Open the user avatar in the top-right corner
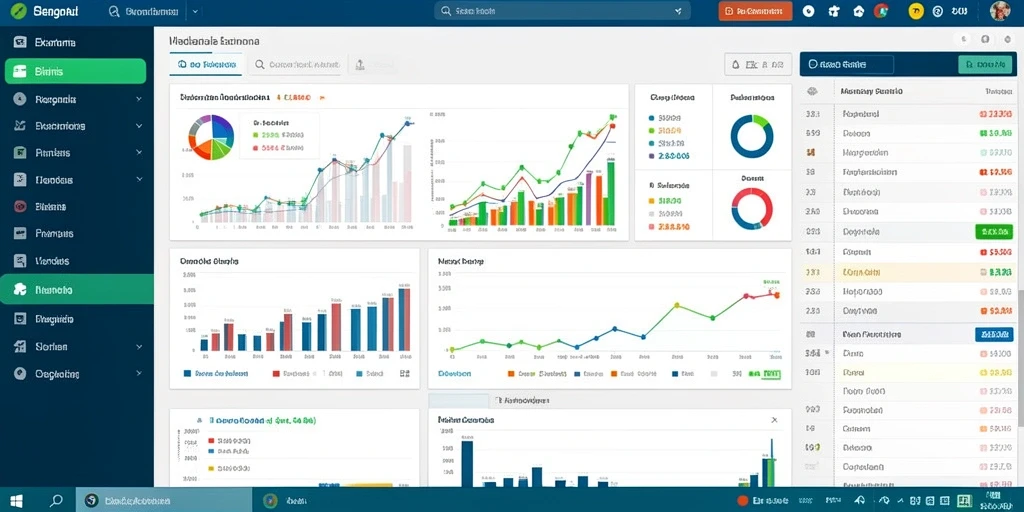This screenshot has height=512, width=1024. [1000, 11]
